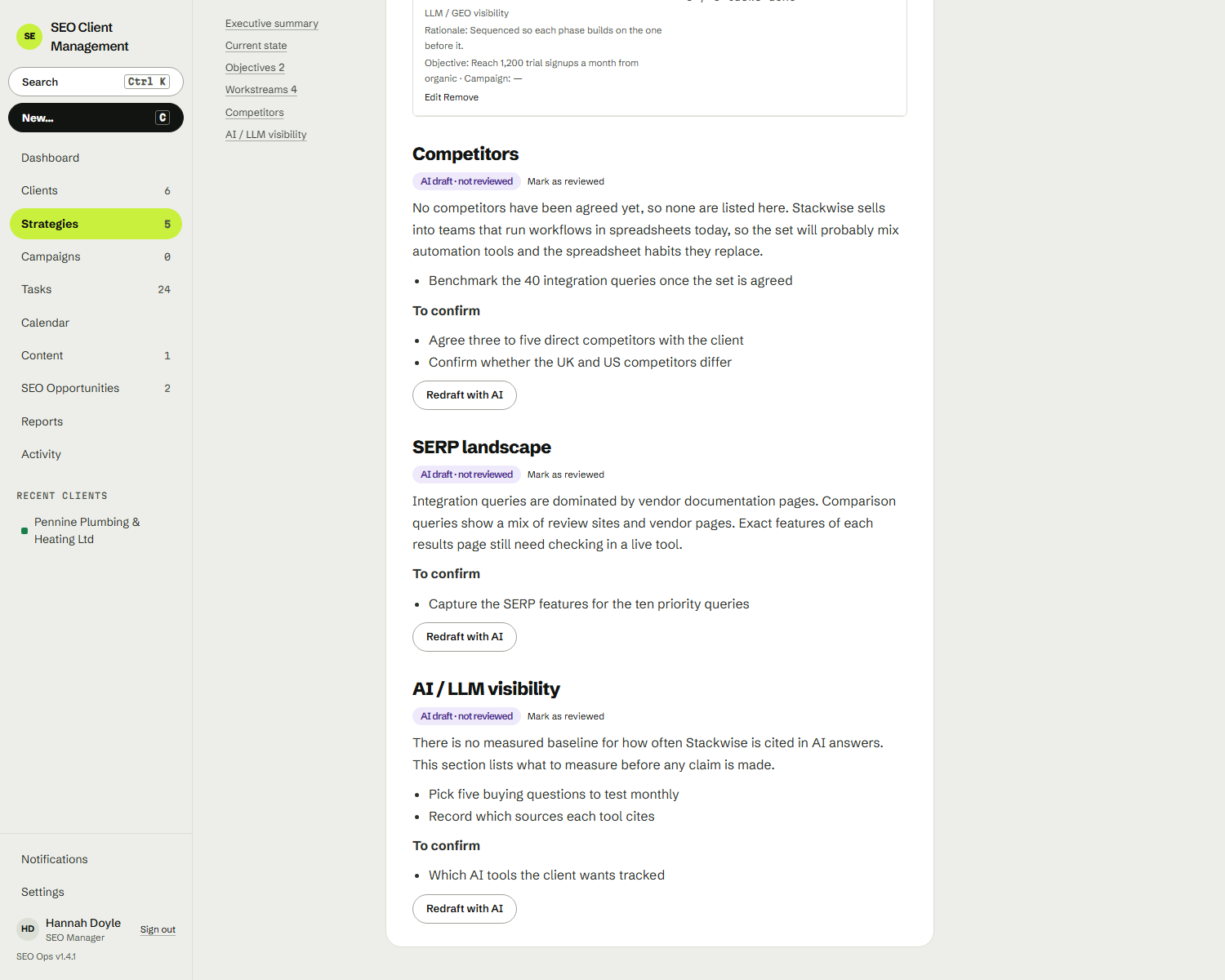The width and height of the screenshot is (1225, 980).
Task: Click the New... button
Action: click(96, 118)
